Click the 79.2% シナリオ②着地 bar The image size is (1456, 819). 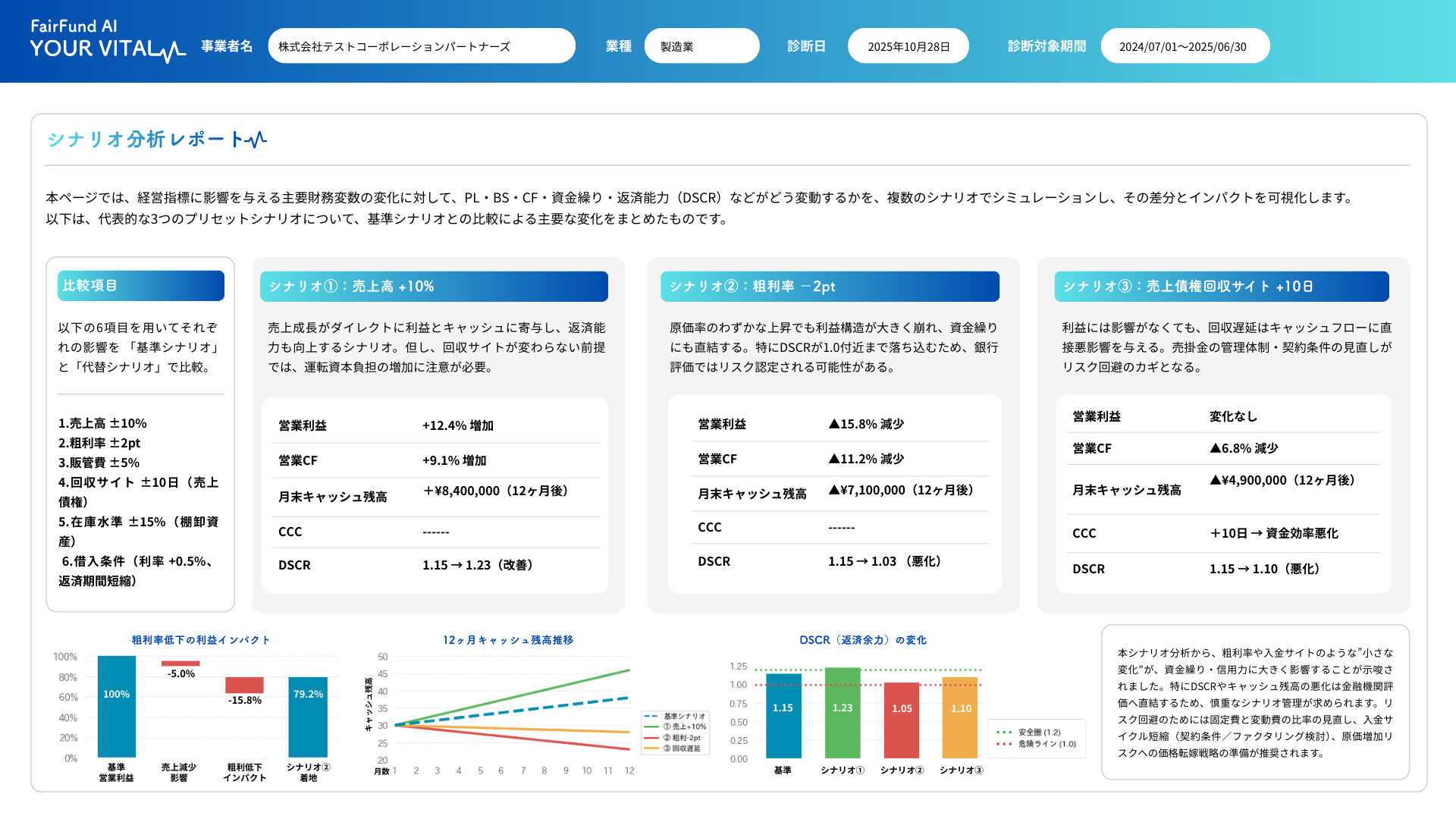[308, 717]
